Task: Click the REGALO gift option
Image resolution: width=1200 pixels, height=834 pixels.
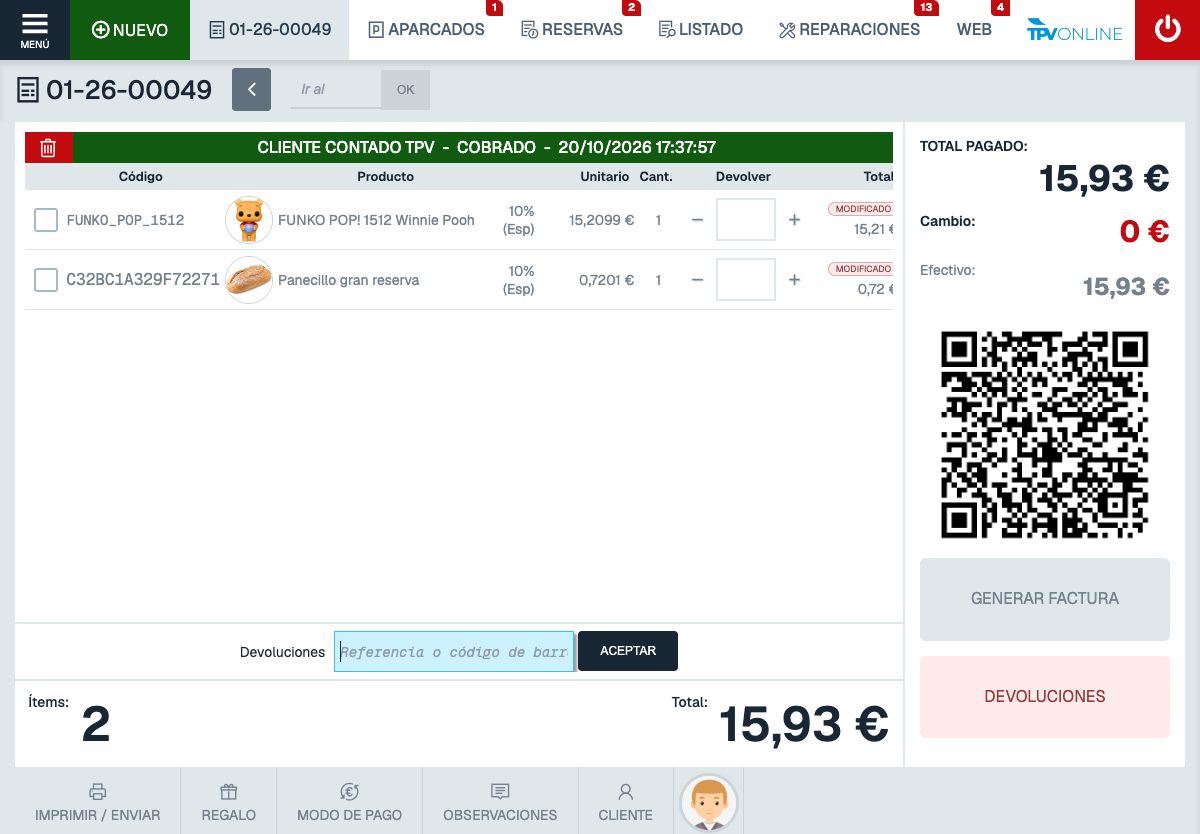Action: tap(229, 803)
